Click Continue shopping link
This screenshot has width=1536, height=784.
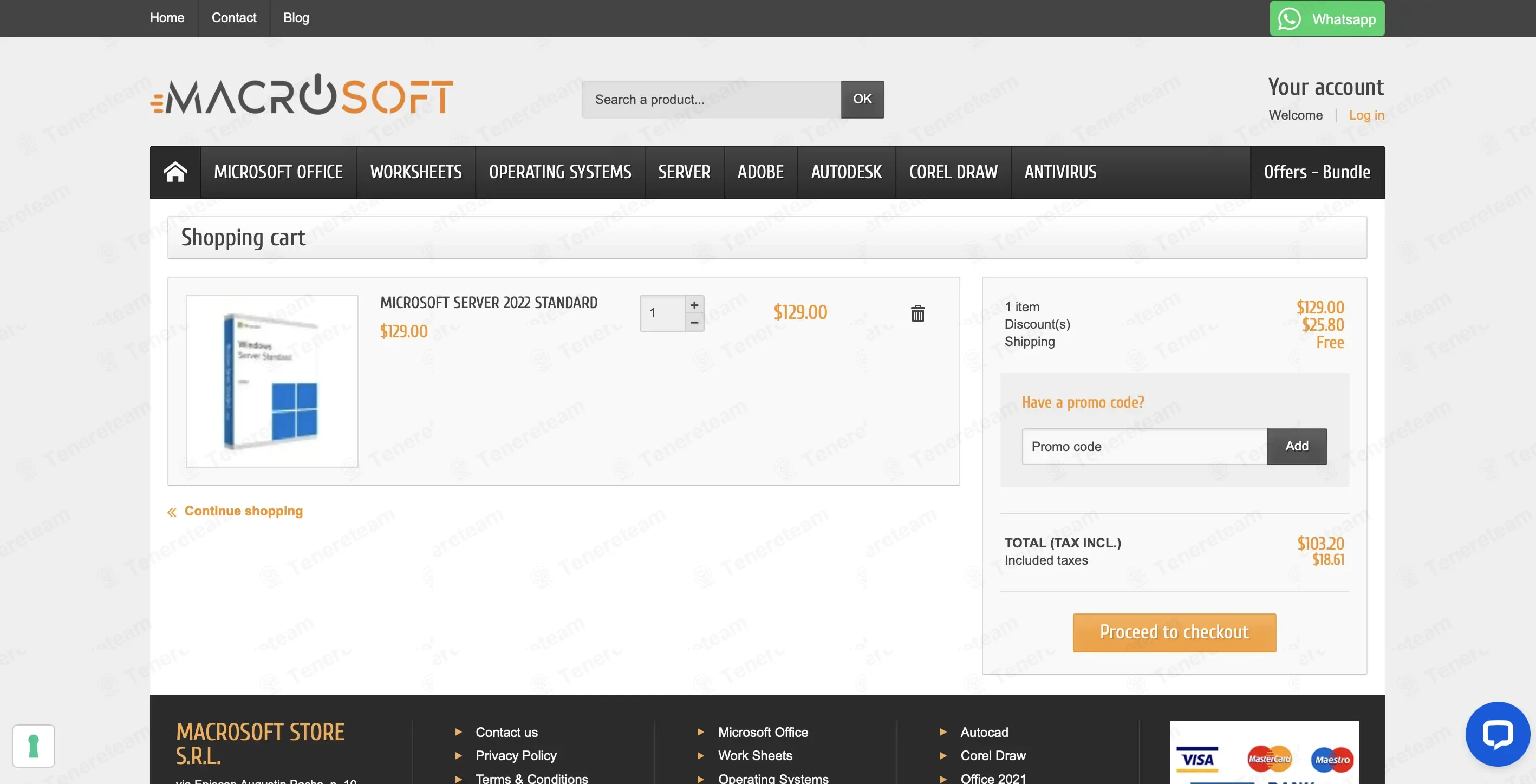243,511
